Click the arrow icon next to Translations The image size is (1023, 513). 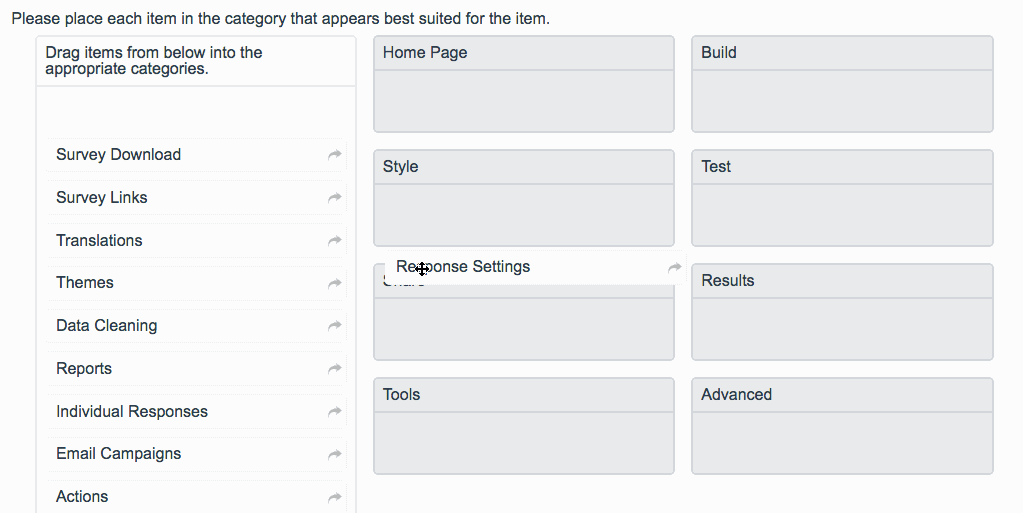point(334,241)
